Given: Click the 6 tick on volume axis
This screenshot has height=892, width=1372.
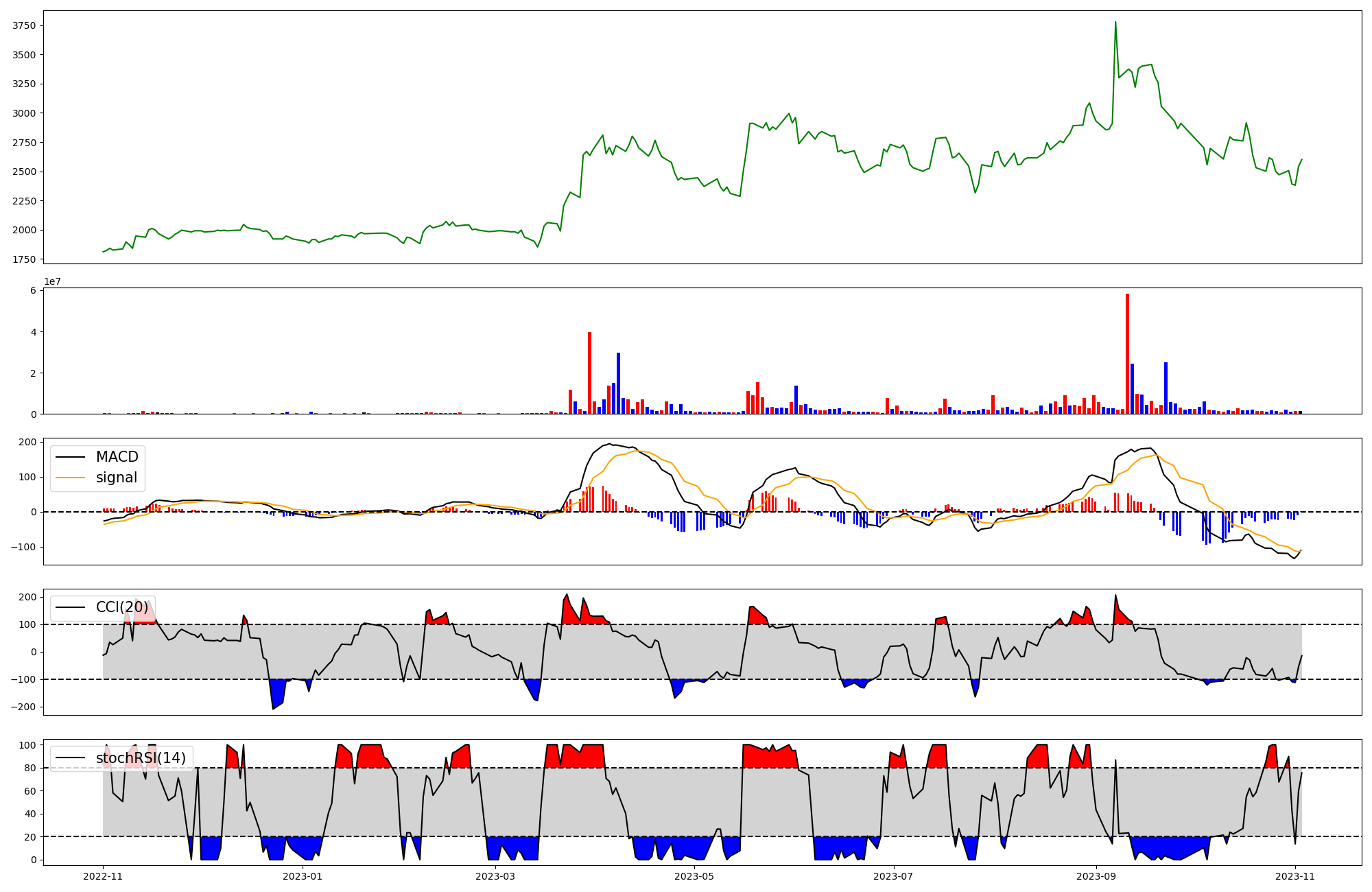Looking at the screenshot, I should point(32,290).
